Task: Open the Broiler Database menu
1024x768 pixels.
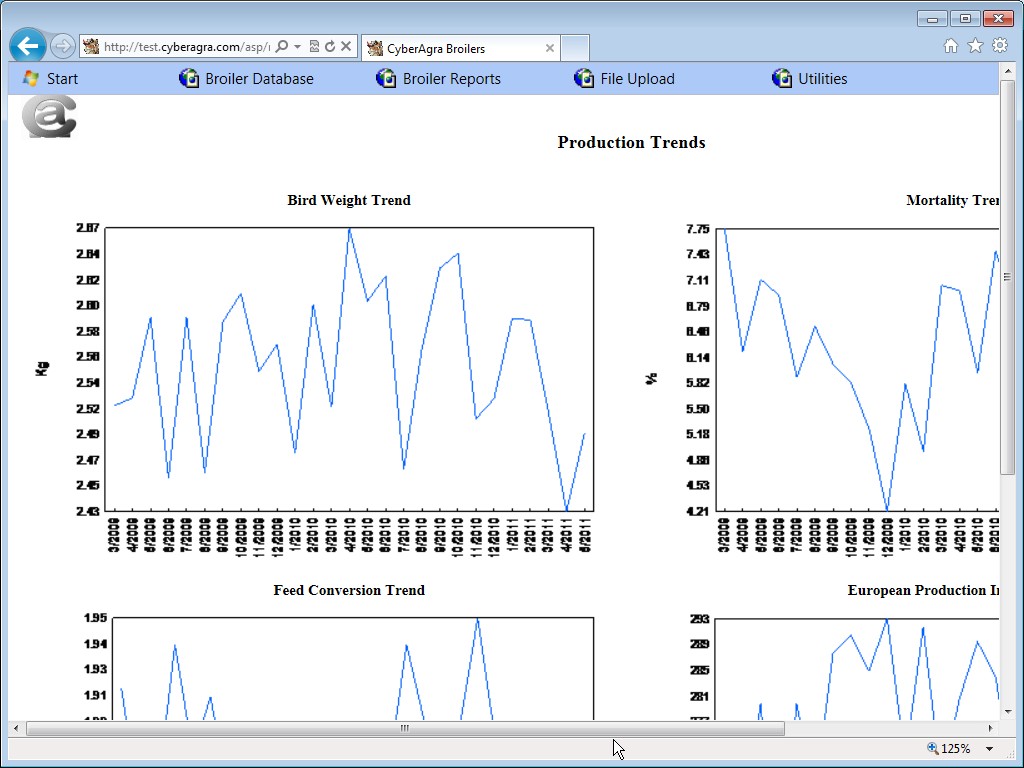Action: click(x=246, y=79)
